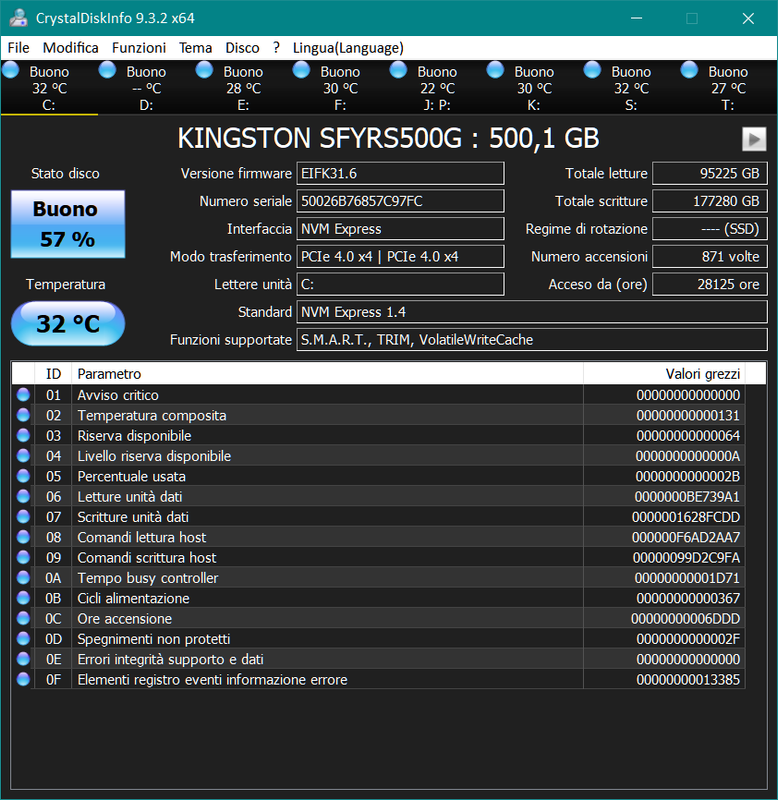Click status icon for Cicli alimentazione

23,598
